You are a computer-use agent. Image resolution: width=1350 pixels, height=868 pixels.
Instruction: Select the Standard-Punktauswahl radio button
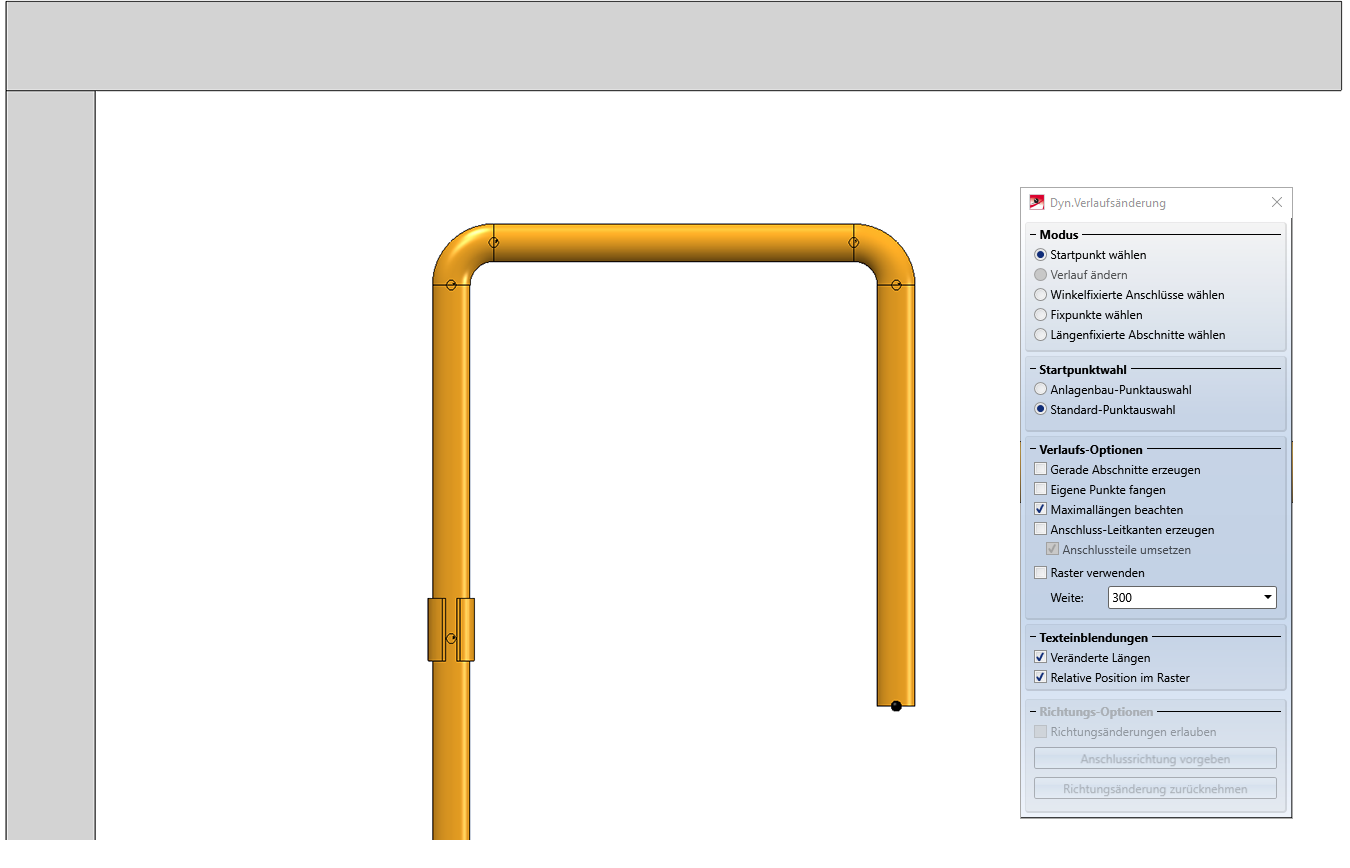point(1041,410)
